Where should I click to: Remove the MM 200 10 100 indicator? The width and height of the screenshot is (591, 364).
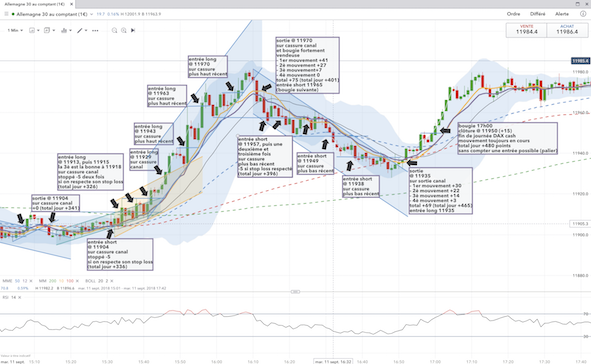point(77,281)
